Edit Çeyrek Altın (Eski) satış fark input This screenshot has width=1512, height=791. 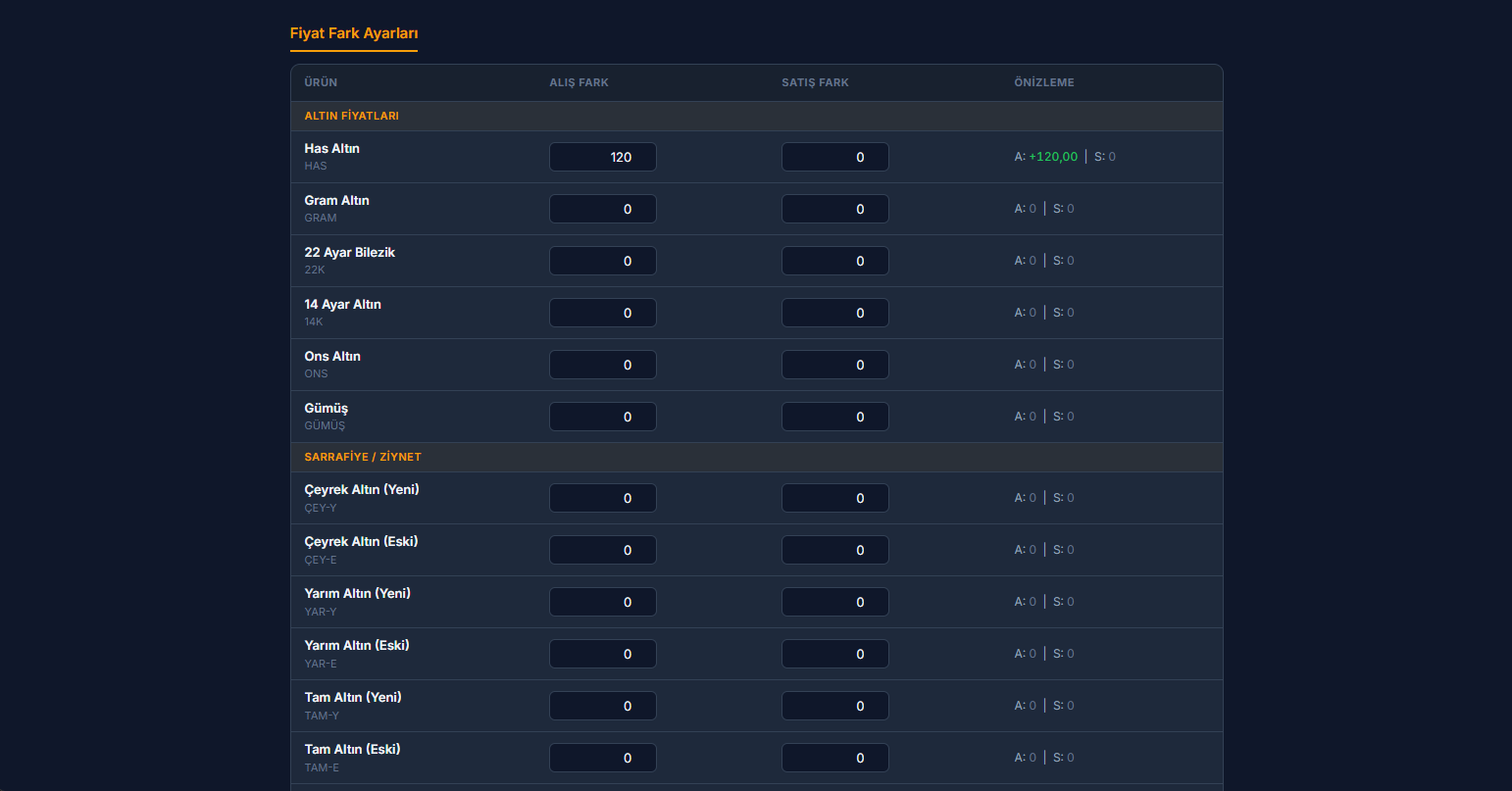[834, 550]
